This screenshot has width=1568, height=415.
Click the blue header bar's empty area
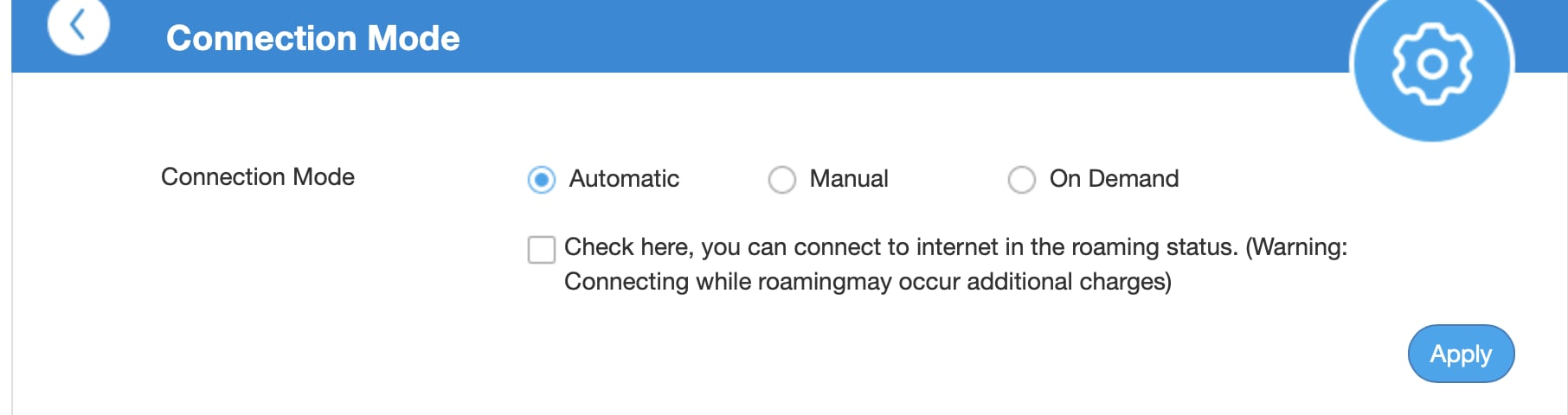click(865, 36)
